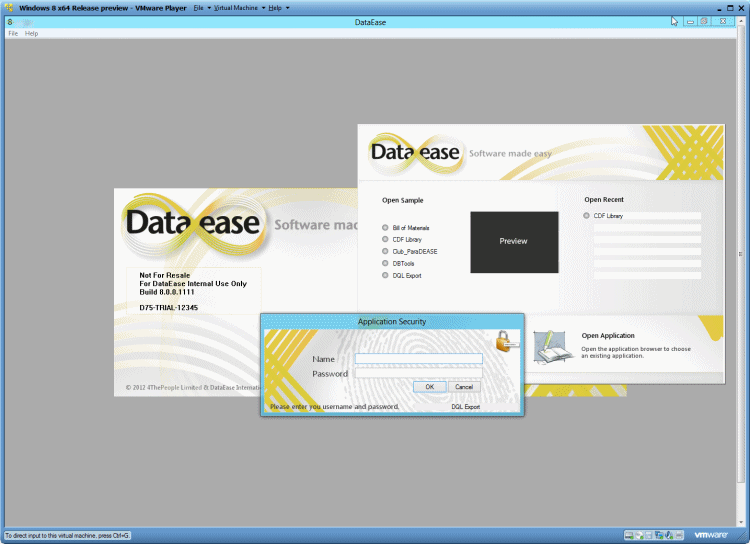Select the Club_ParaDEASE sample

tap(385, 251)
